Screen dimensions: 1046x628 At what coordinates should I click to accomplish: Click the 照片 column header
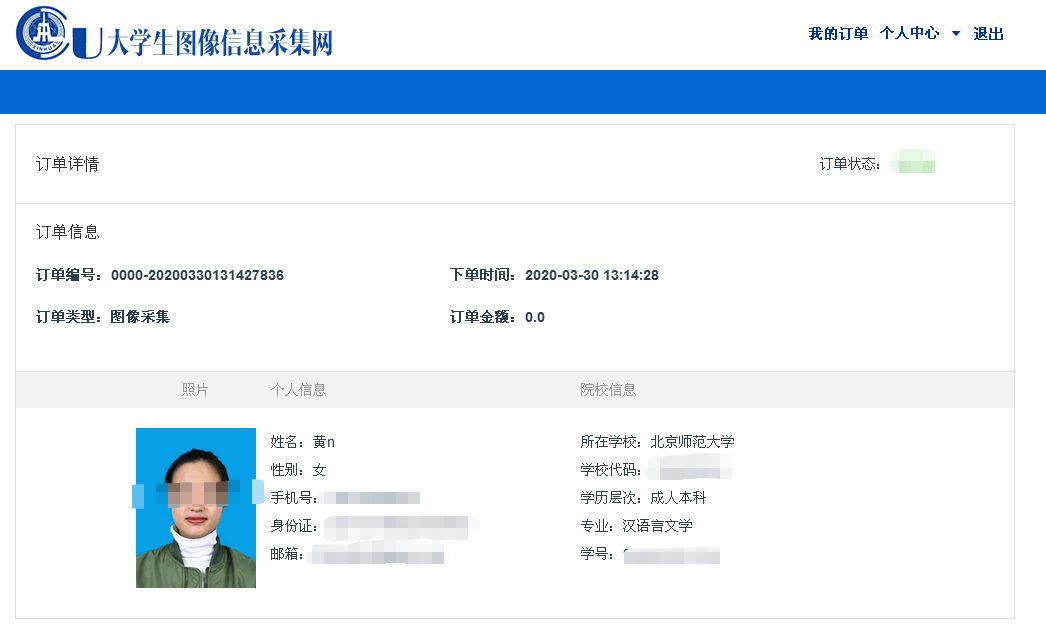[x=195, y=390]
